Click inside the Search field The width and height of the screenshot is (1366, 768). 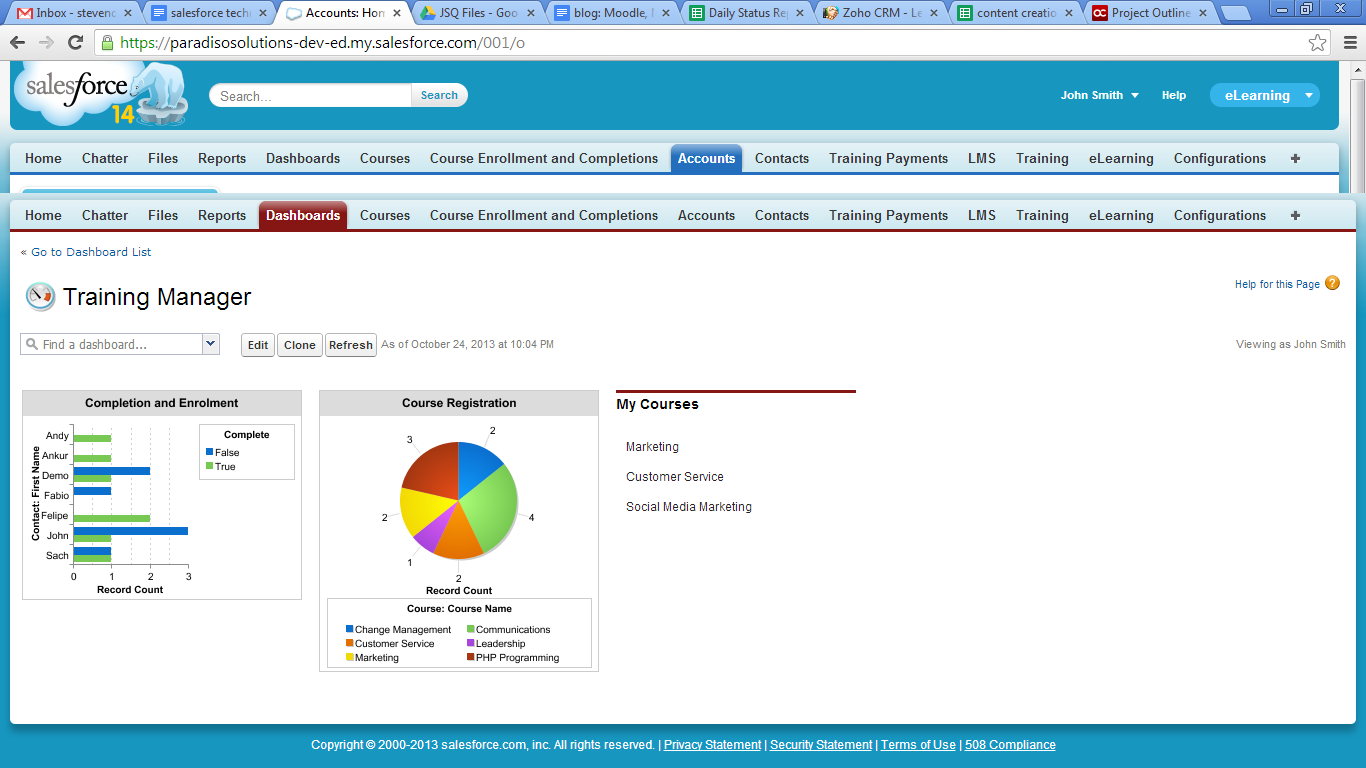[310, 95]
